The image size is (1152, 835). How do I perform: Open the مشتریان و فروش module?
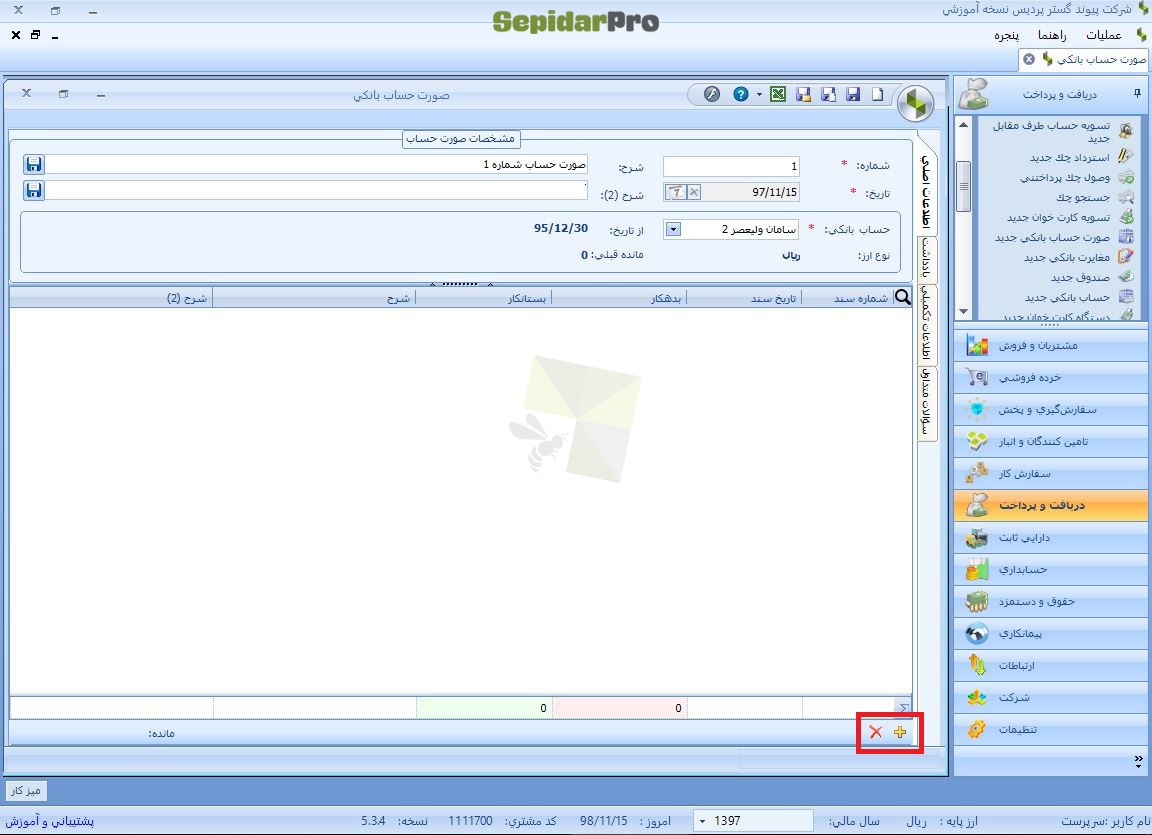click(x=1051, y=345)
